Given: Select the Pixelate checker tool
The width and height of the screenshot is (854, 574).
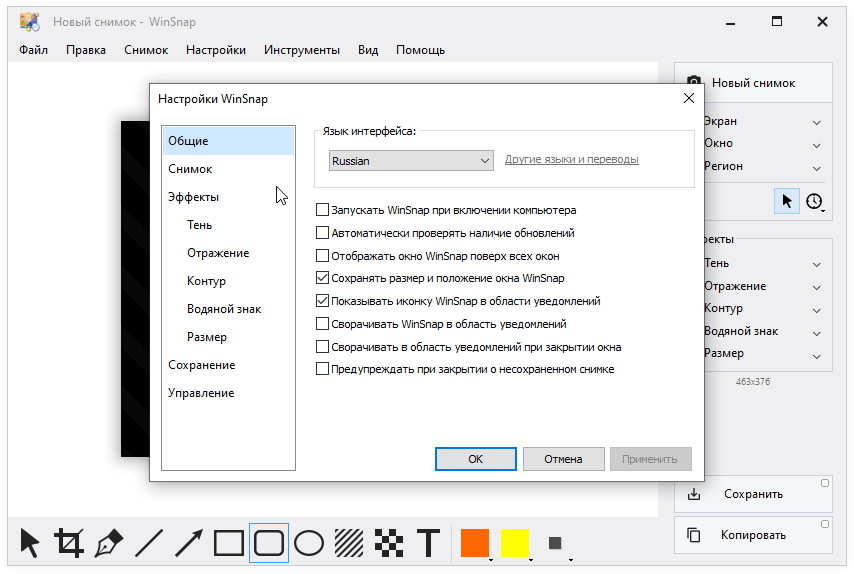Looking at the screenshot, I should click(389, 543).
